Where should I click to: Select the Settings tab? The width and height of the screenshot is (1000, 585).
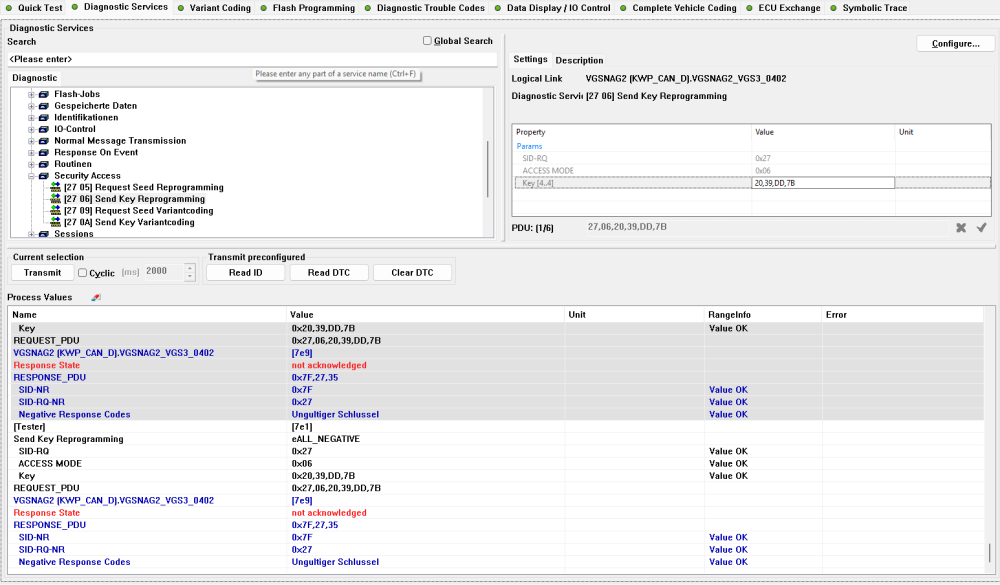[530, 59]
